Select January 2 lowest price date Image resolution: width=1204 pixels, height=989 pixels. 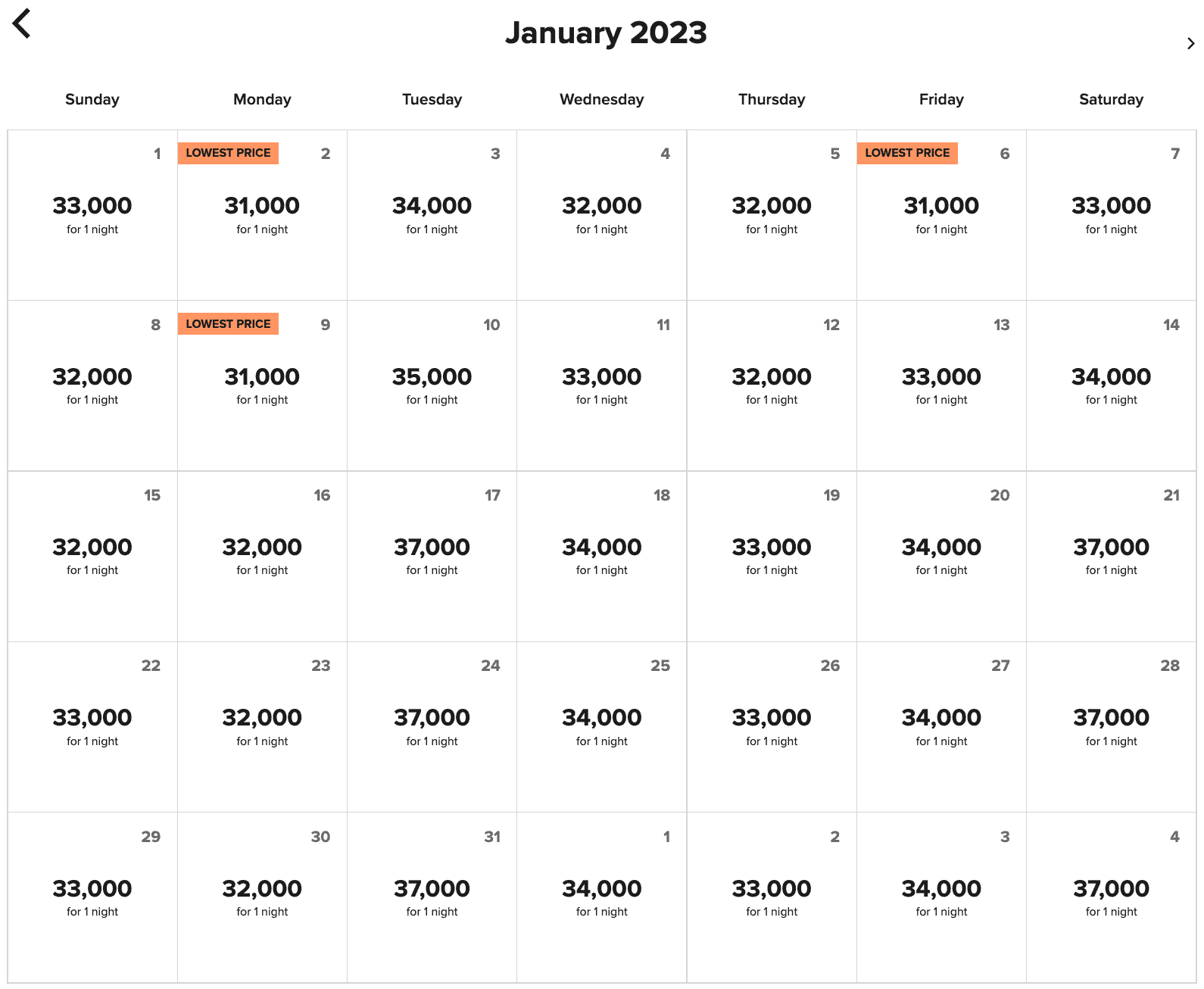click(x=262, y=214)
